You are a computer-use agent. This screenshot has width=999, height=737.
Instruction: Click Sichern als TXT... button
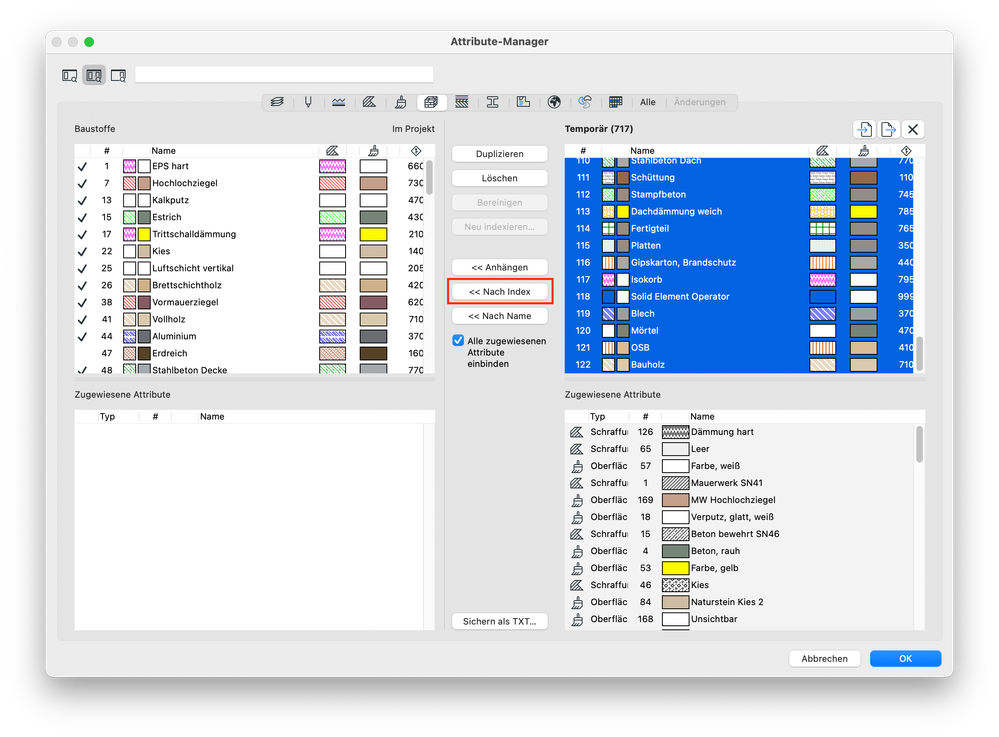tap(500, 622)
